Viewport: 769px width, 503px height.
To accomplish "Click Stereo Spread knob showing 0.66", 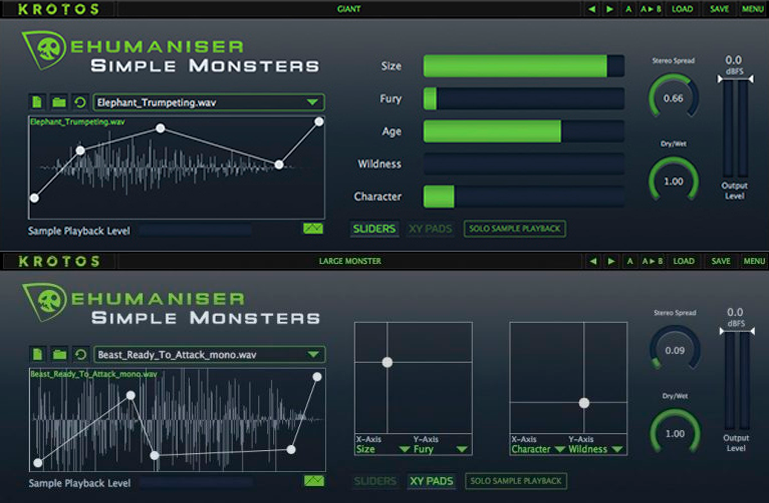I will (x=673, y=98).
